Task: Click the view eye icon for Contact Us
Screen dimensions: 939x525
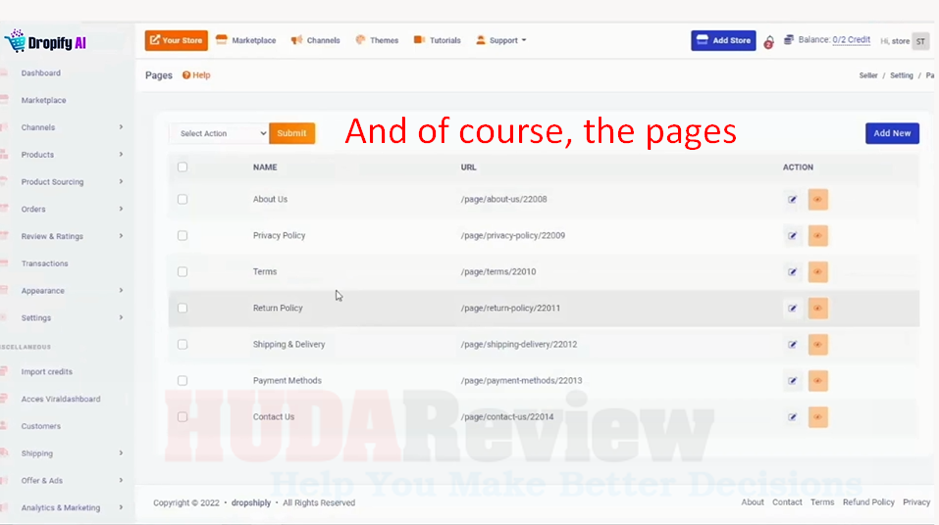Action: pyautogui.click(x=817, y=417)
